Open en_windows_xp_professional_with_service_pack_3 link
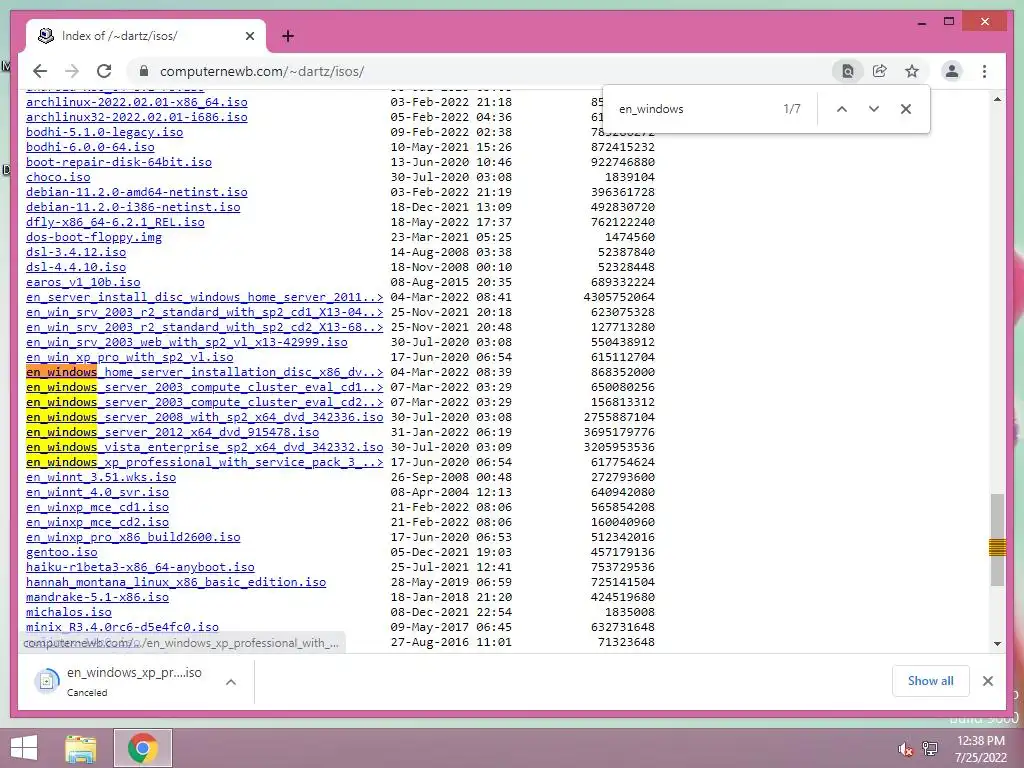This screenshot has width=1024, height=768. (x=204, y=462)
